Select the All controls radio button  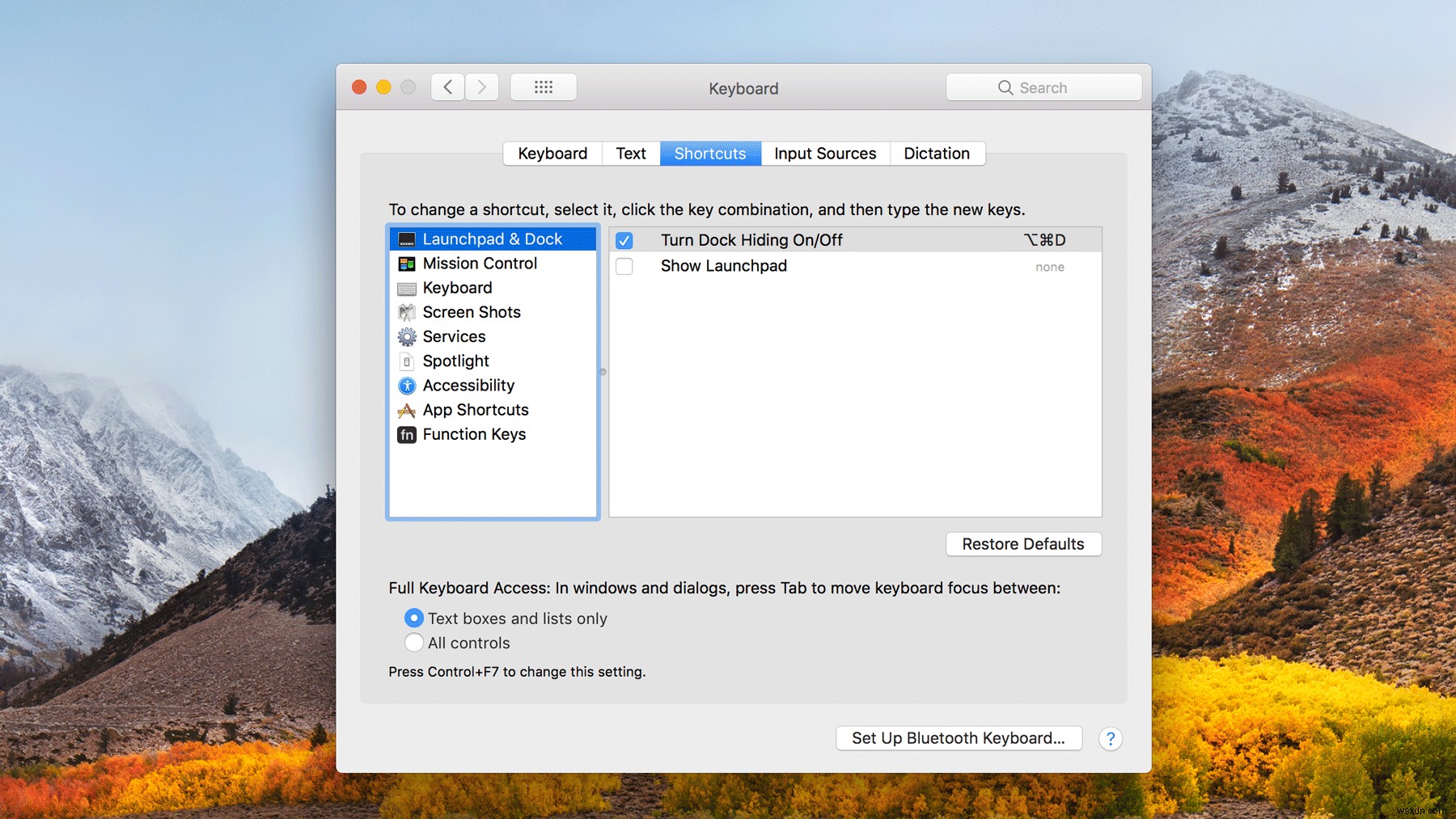pos(413,643)
